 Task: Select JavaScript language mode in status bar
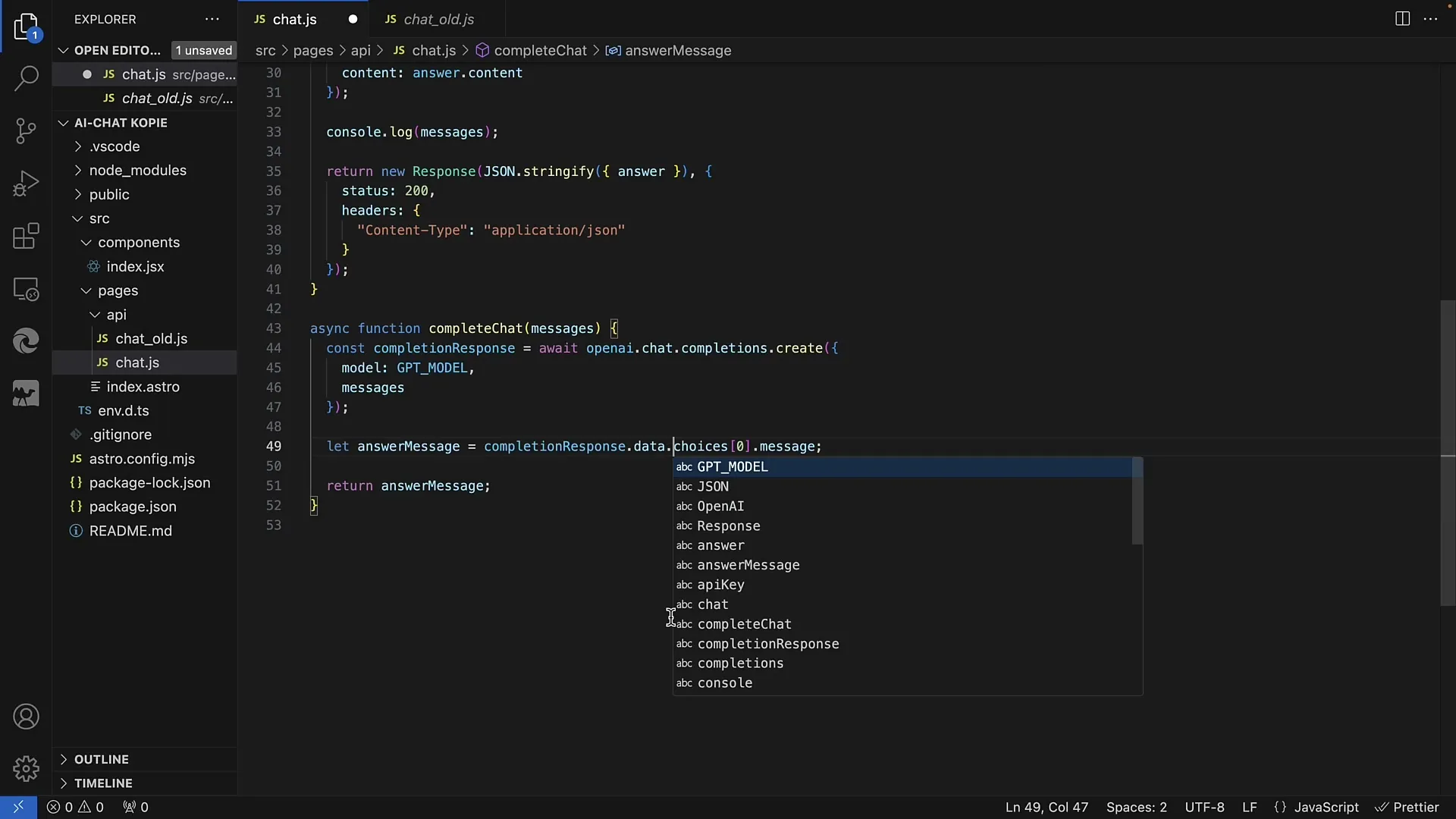coord(1326,807)
